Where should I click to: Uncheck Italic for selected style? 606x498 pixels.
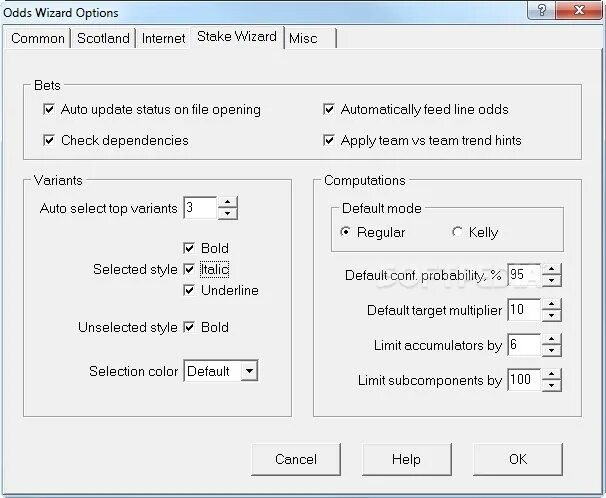click(x=189, y=269)
